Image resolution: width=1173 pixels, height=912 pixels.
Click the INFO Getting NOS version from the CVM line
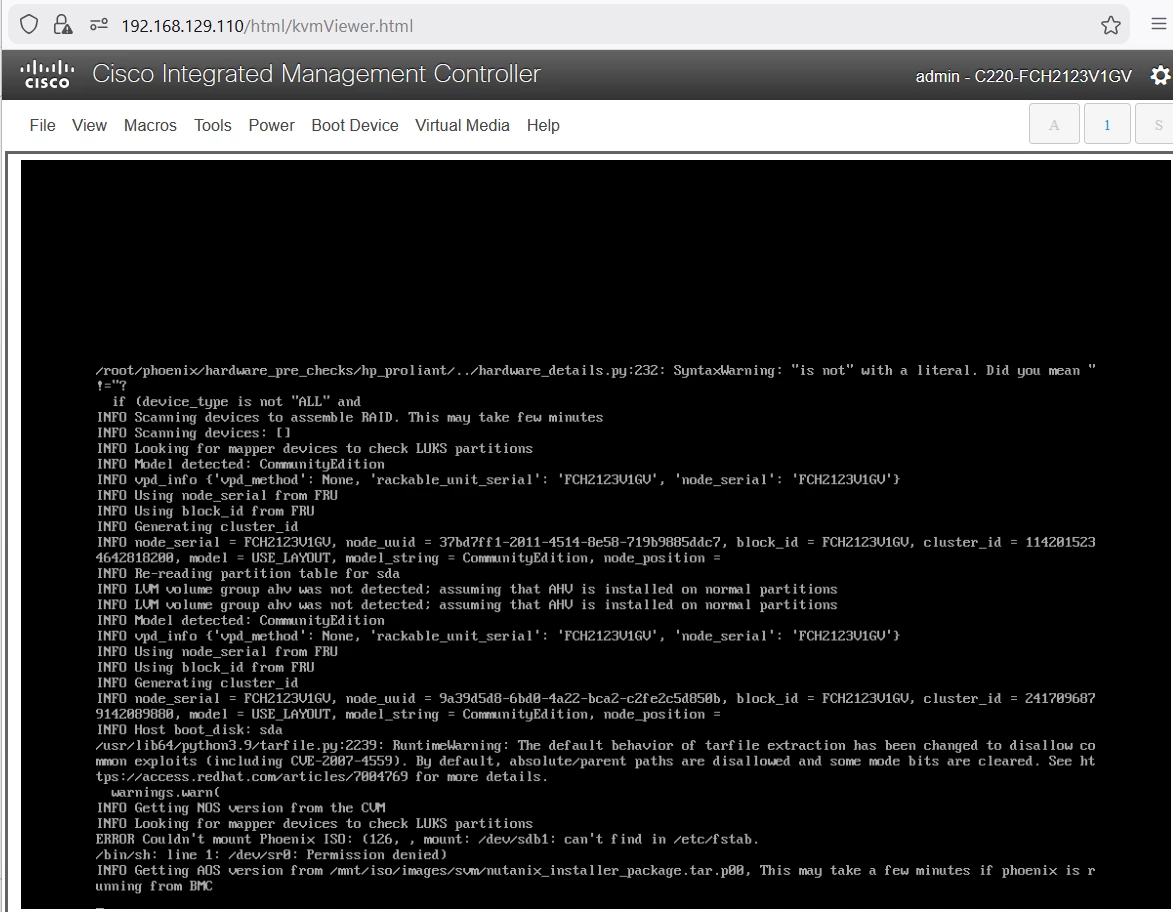point(240,807)
